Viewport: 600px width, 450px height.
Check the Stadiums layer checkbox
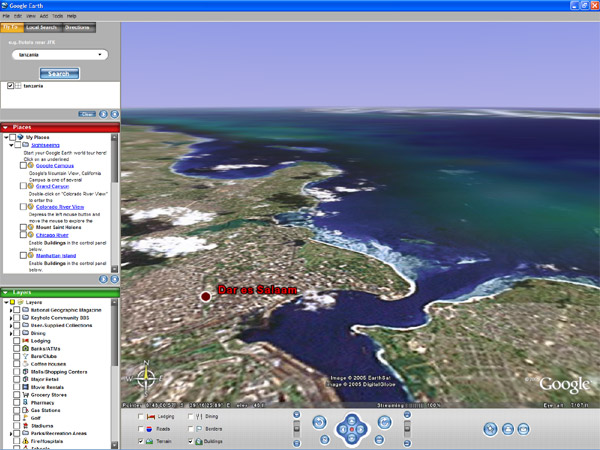(16, 426)
